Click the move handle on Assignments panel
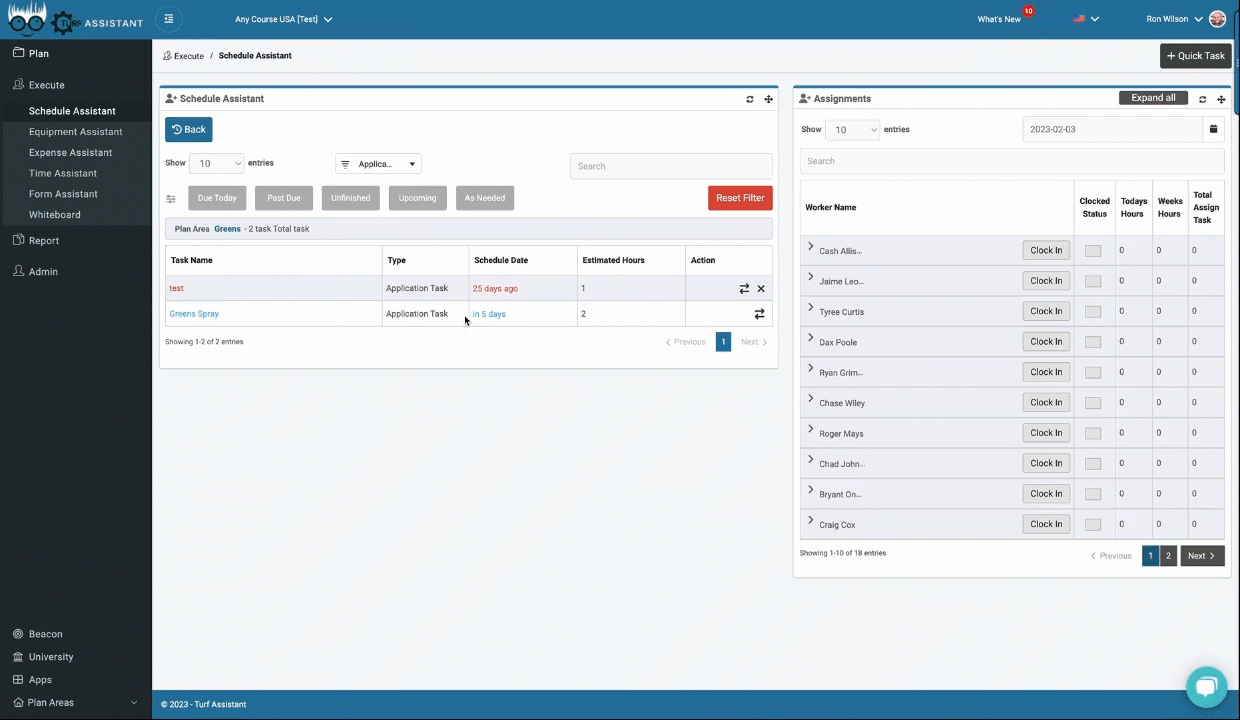This screenshot has height=720, width=1240. click(x=1221, y=98)
